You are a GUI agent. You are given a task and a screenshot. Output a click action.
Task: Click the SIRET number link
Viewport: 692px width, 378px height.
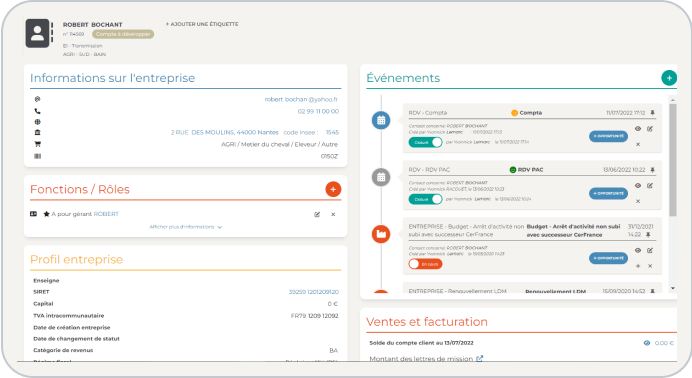point(314,292)
